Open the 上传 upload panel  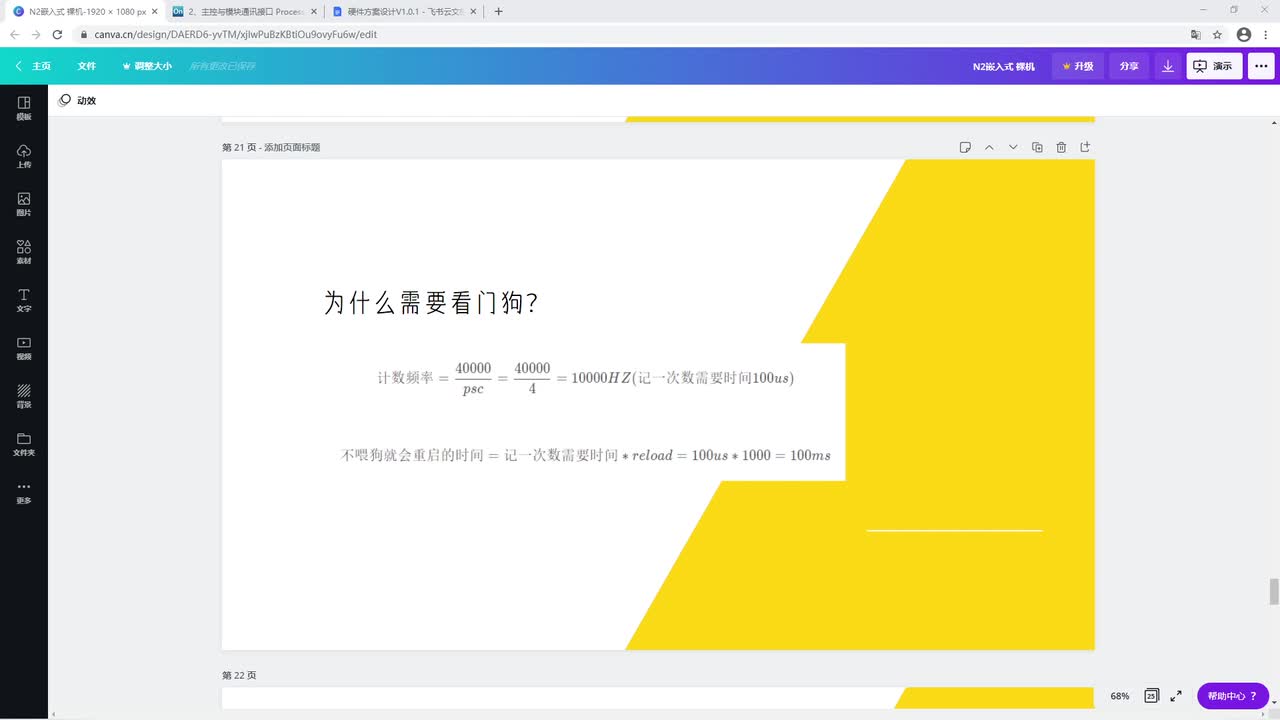pyautogui.click(x=24, y=156)
